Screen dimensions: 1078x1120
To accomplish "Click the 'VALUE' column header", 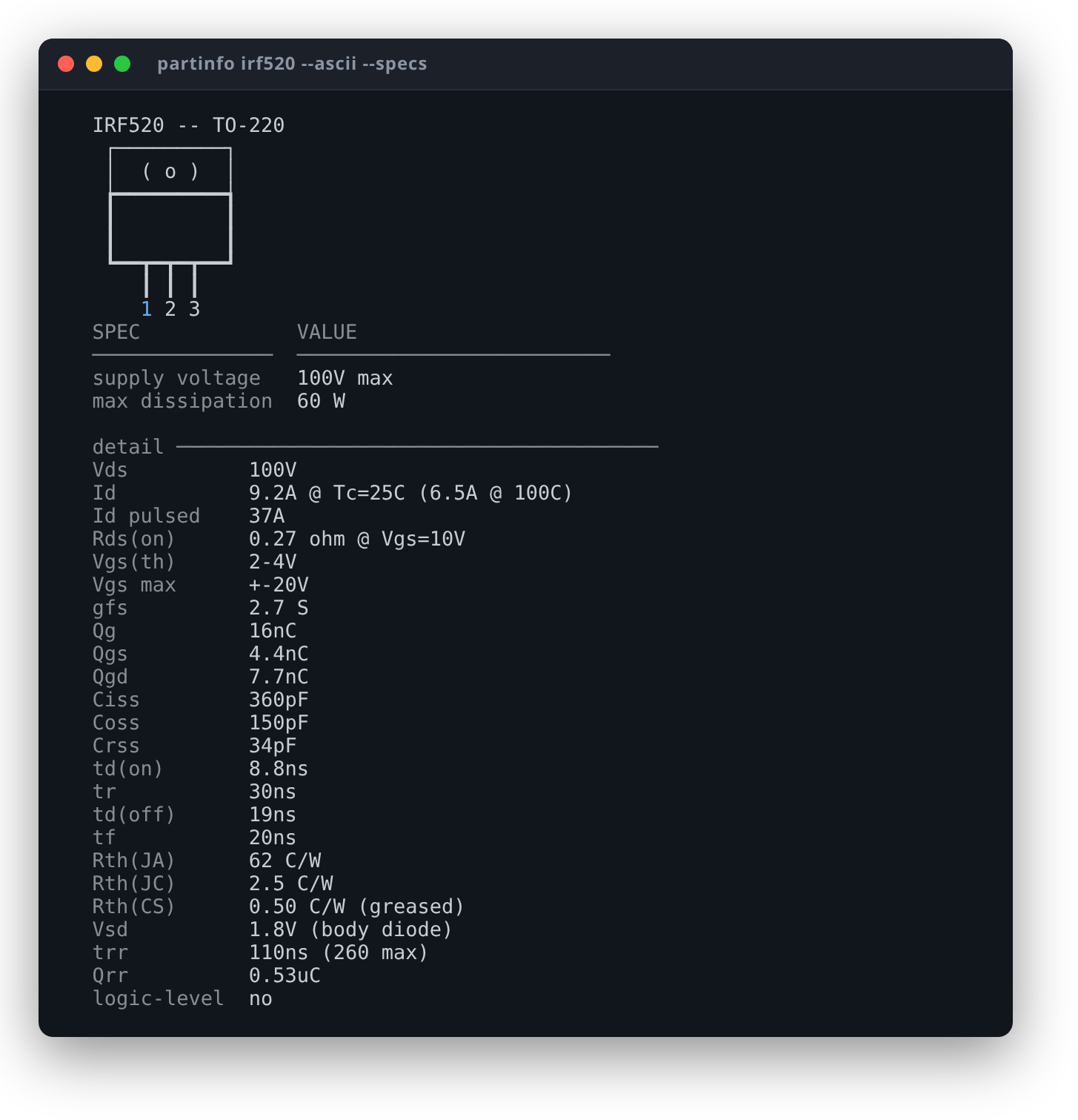I will click(x=327, y=332).
